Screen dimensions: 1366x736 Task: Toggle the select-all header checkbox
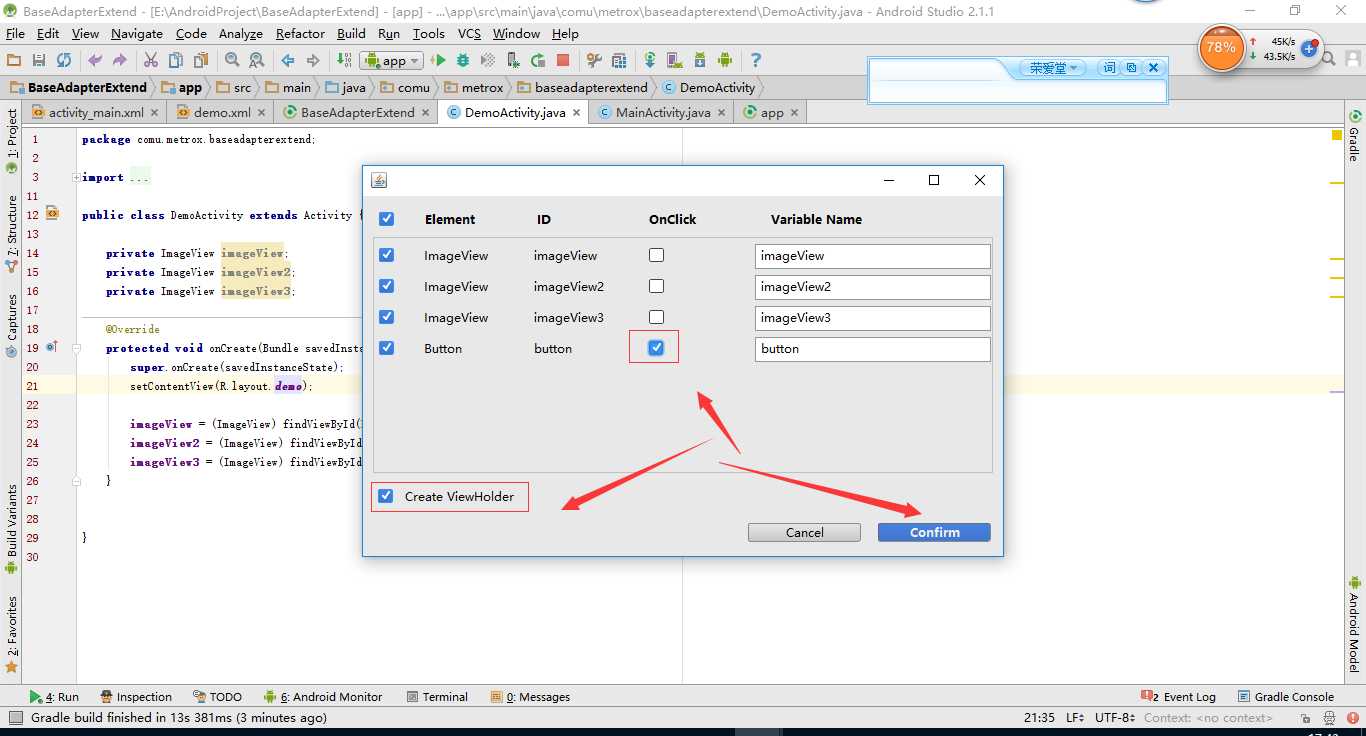387,219
